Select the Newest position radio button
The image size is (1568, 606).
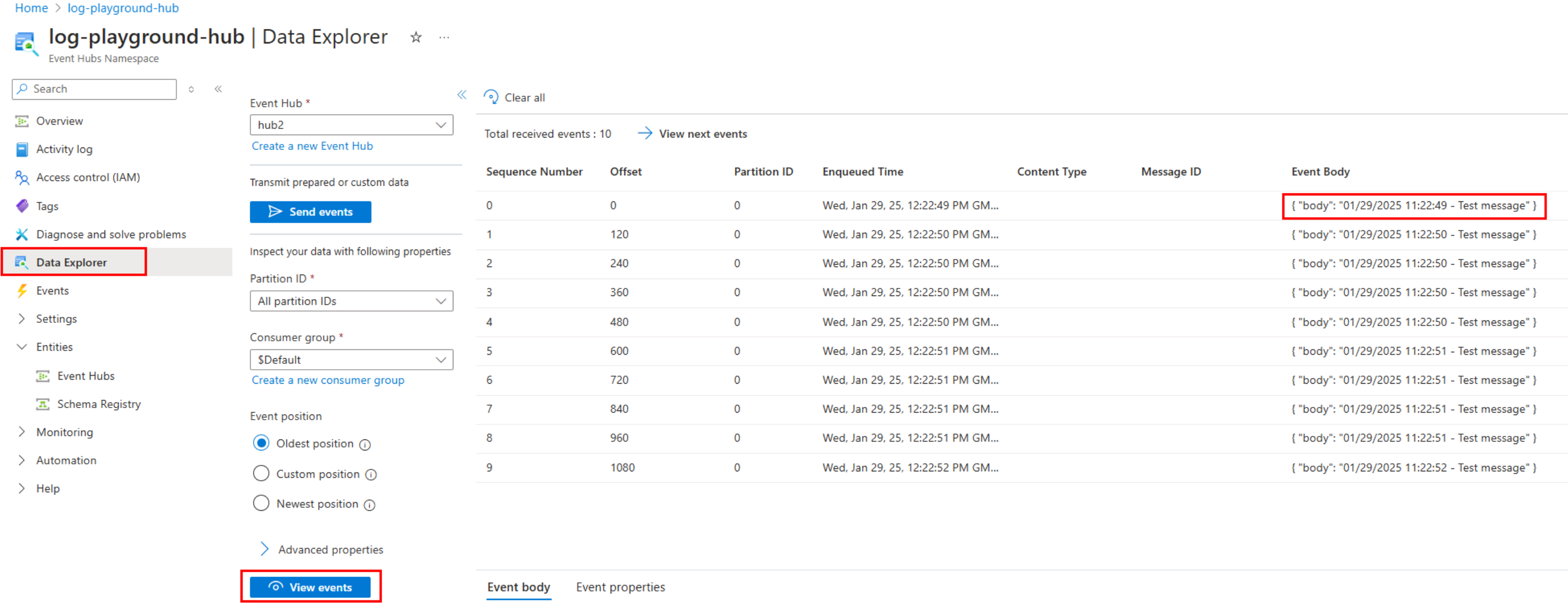point(261,503)
